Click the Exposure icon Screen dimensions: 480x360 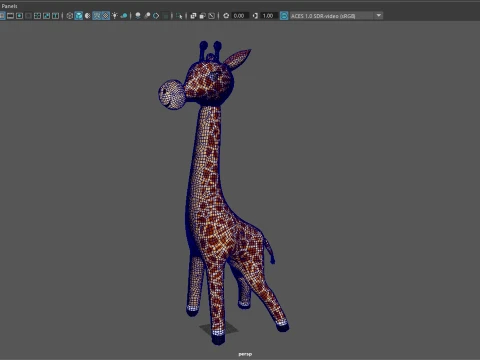click(x=226, y=16)
